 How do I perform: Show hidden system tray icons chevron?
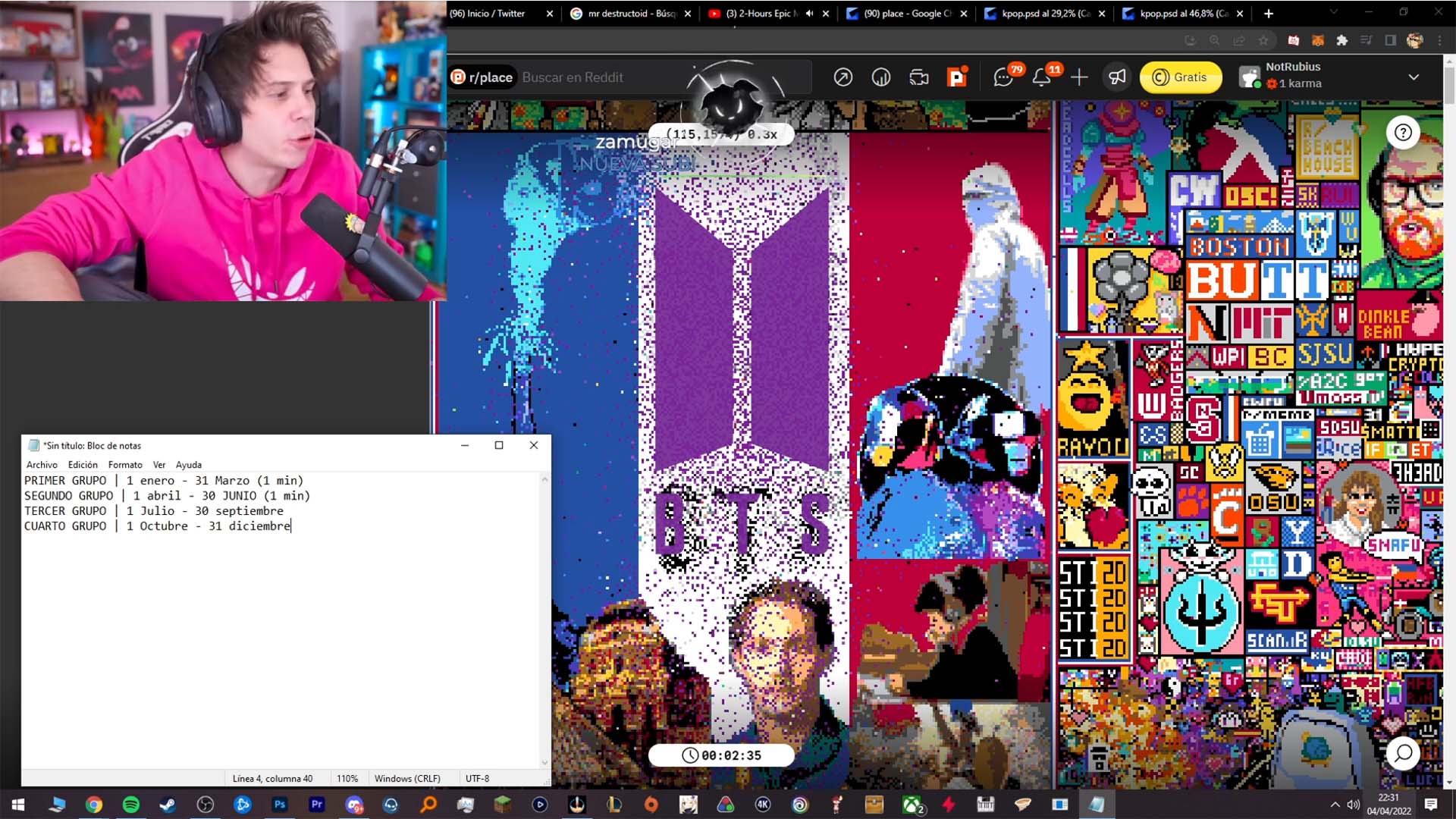click(1335, 805)
